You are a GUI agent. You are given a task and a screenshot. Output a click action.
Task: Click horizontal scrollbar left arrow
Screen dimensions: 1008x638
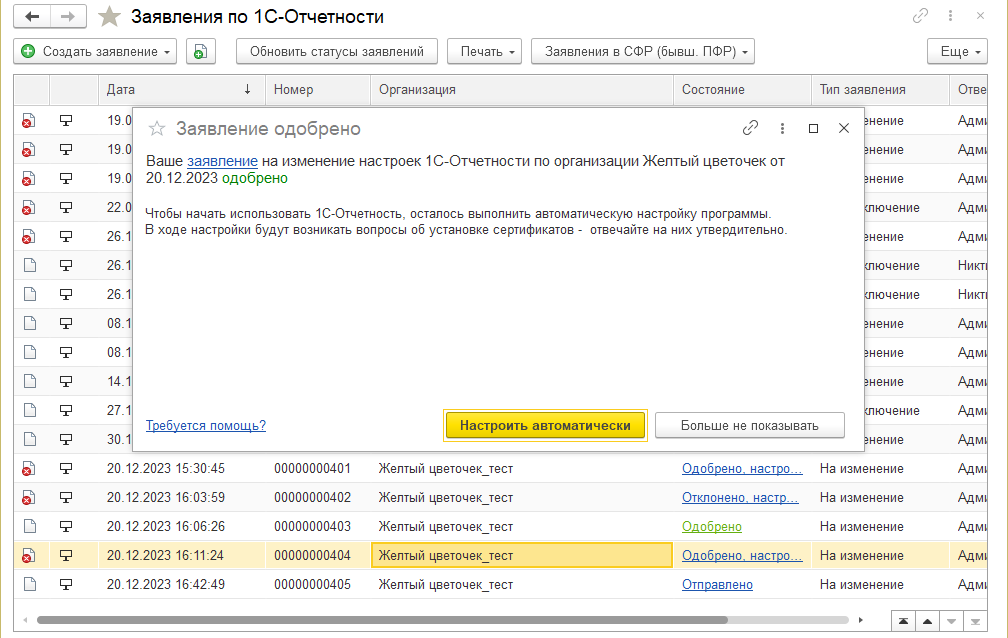coord(25,621)
